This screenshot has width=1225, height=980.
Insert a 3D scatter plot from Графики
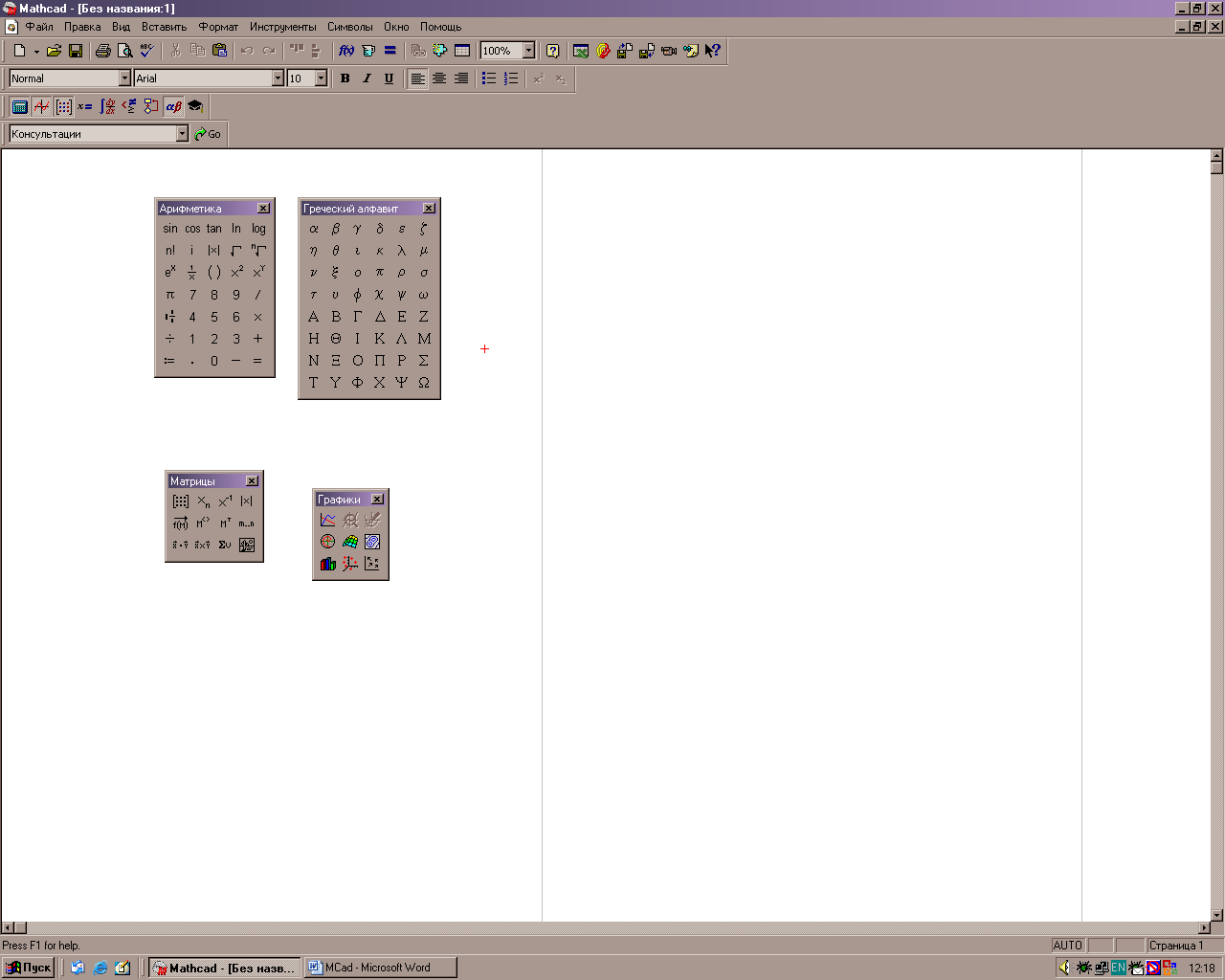(350, 564)
